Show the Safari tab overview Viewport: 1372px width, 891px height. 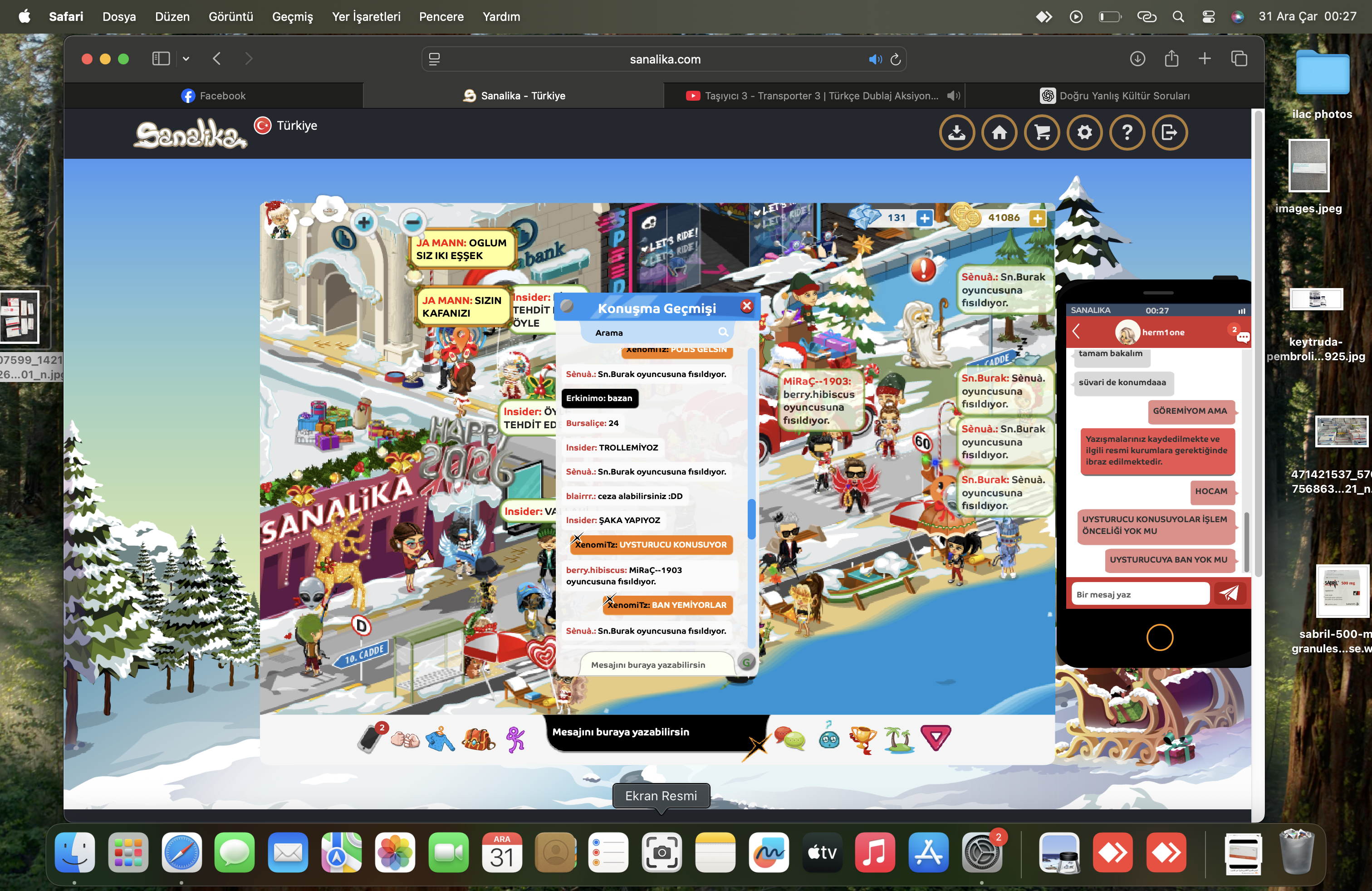click(1239, 59)
